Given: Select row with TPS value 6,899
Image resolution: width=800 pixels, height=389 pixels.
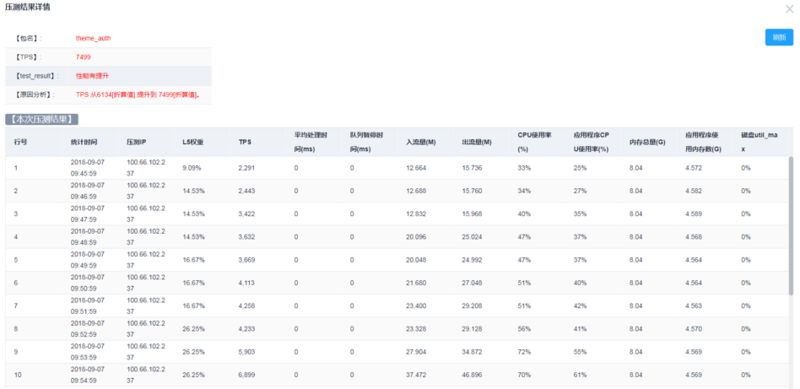Looking at the screenshot, I should 397,375.
